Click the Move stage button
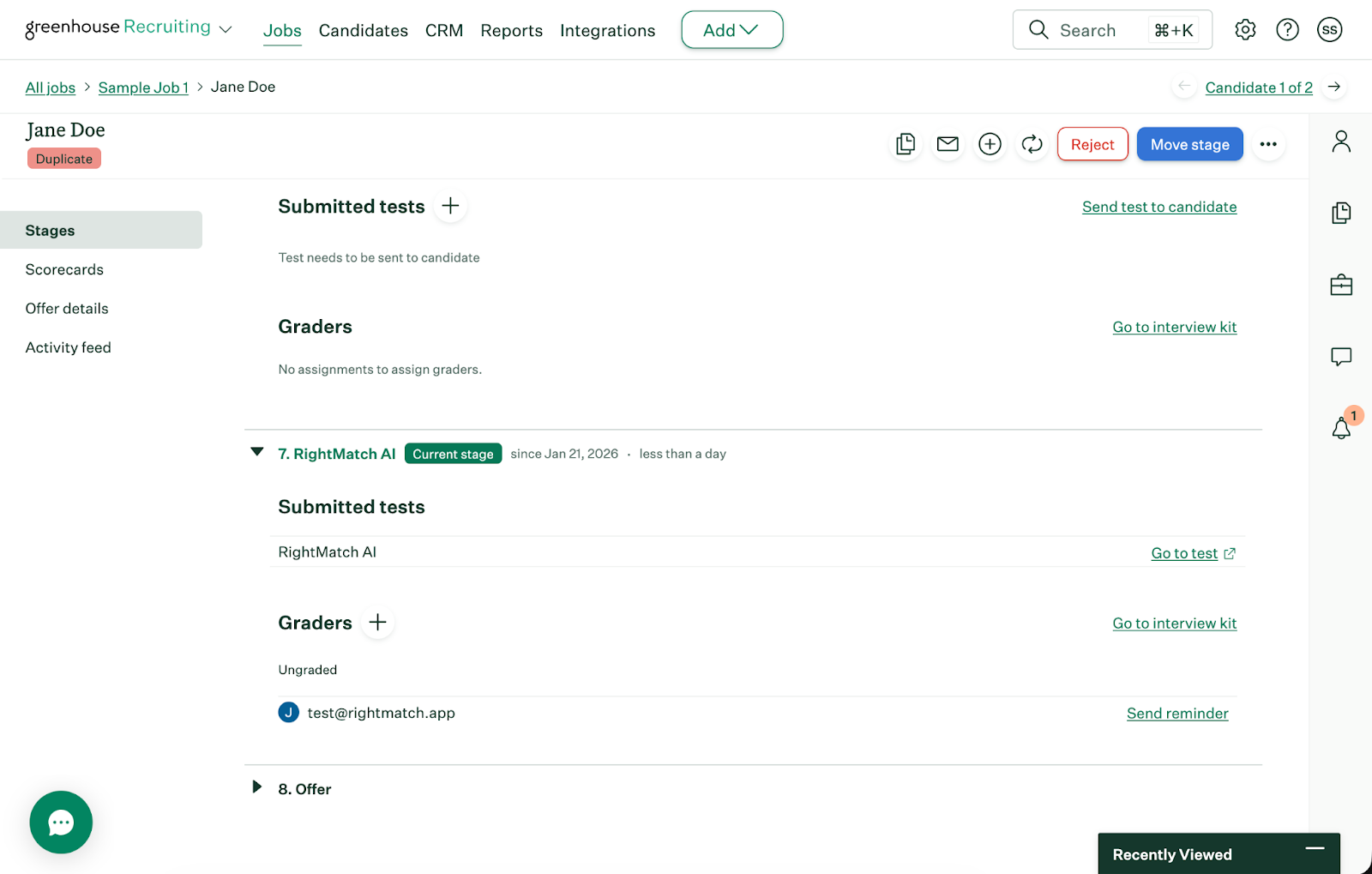This screenshot has width=1372, height=874. click(x=1189, y=144)
